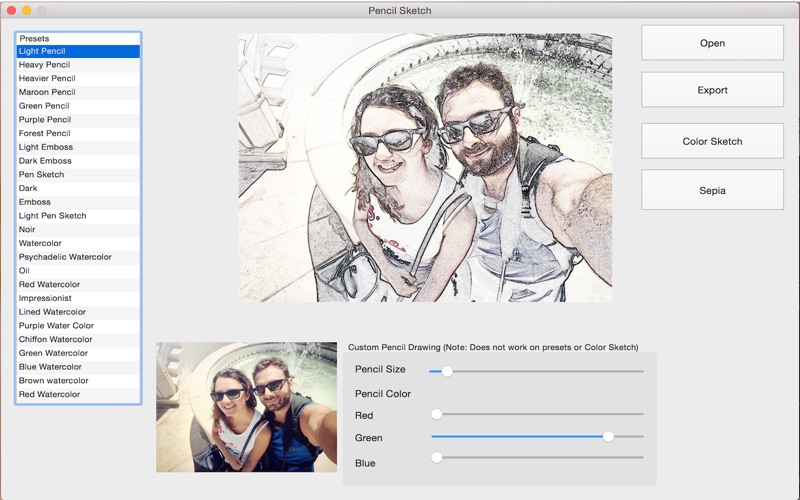Choose the Pen Sketch preset
This screenshot has width=800, height=500.
pos(41,175)
